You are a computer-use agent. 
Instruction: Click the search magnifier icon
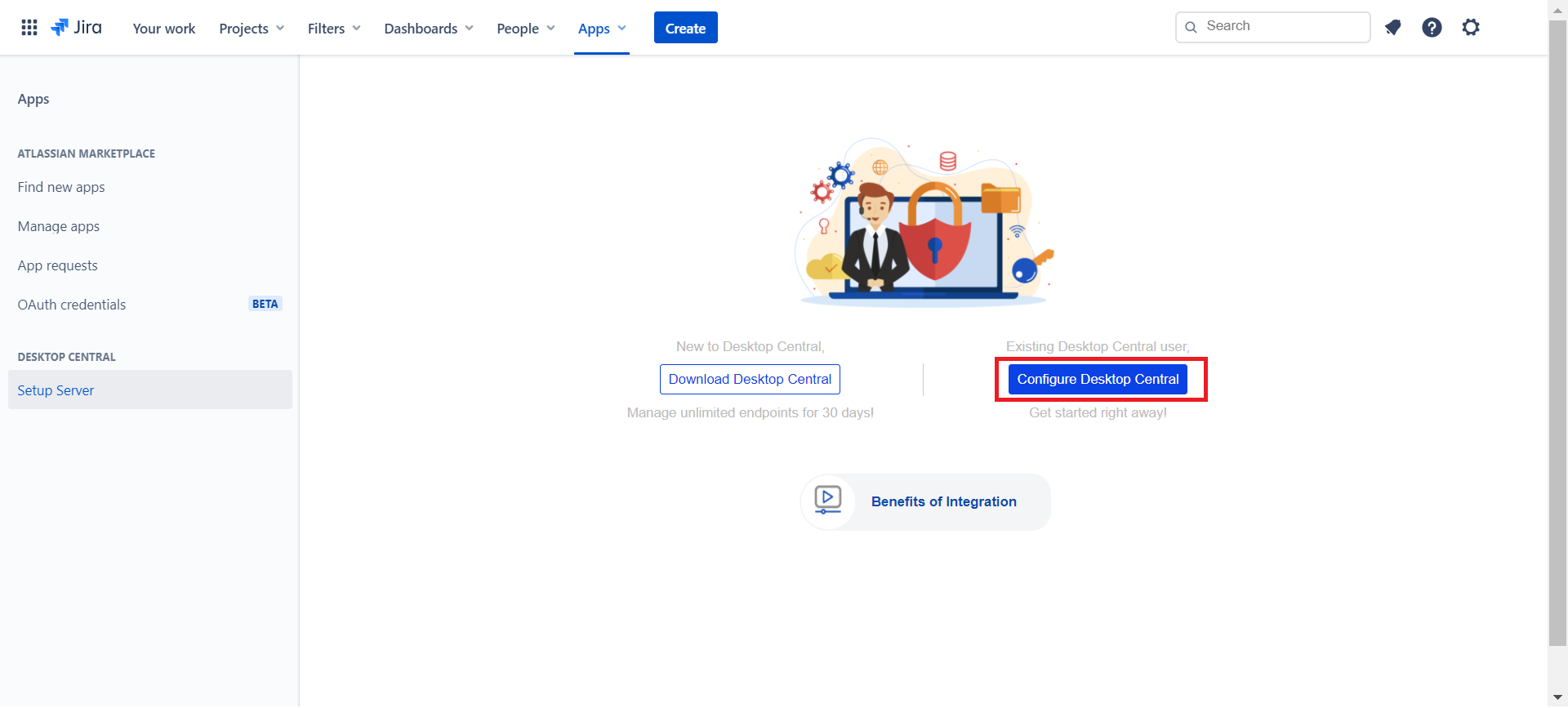1192,27
